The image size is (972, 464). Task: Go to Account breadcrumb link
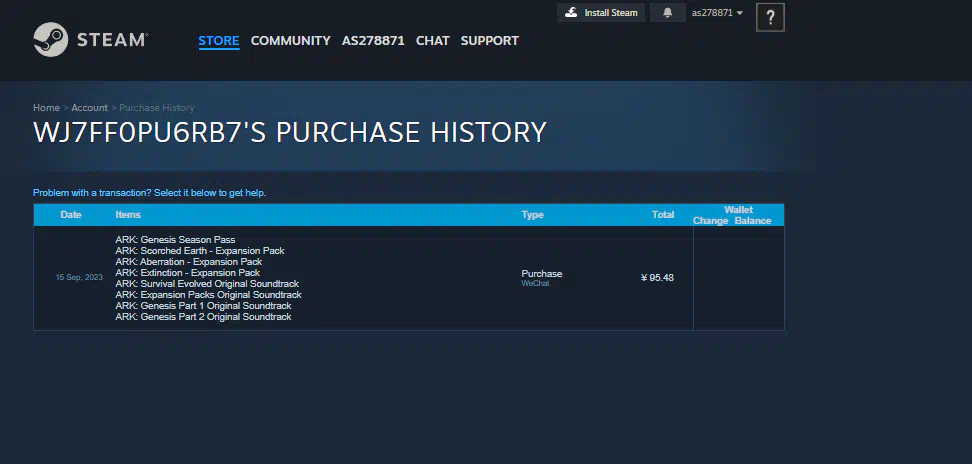coord(89,108)
